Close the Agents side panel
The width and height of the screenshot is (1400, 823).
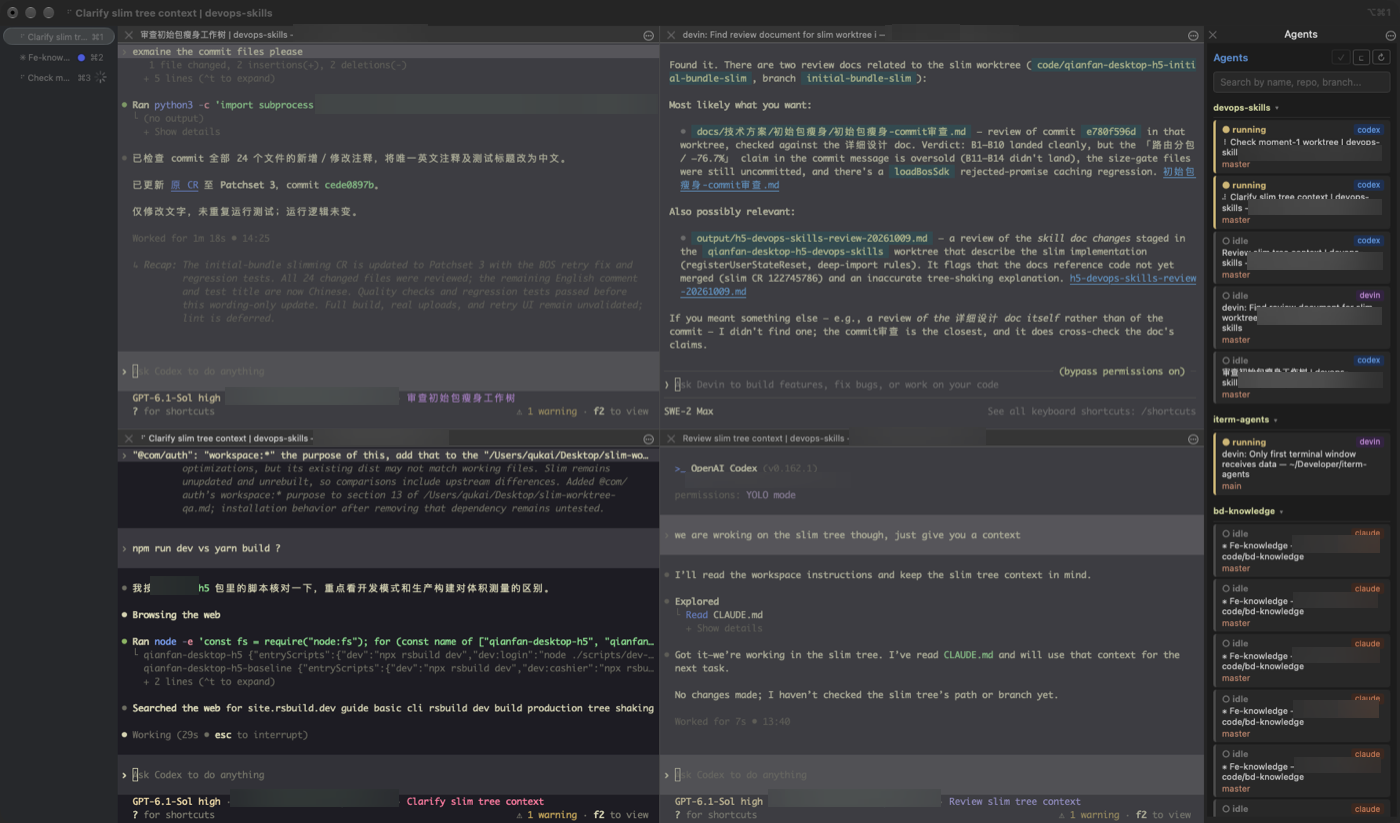click(x=1213, y=35)
